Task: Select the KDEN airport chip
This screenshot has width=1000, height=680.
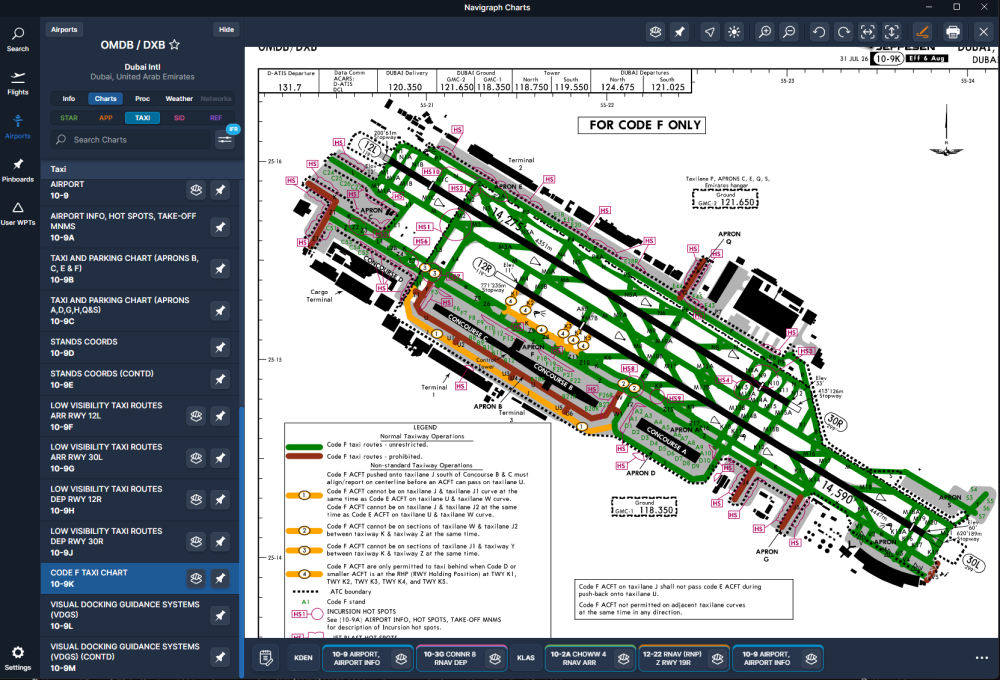Action: 303,658
